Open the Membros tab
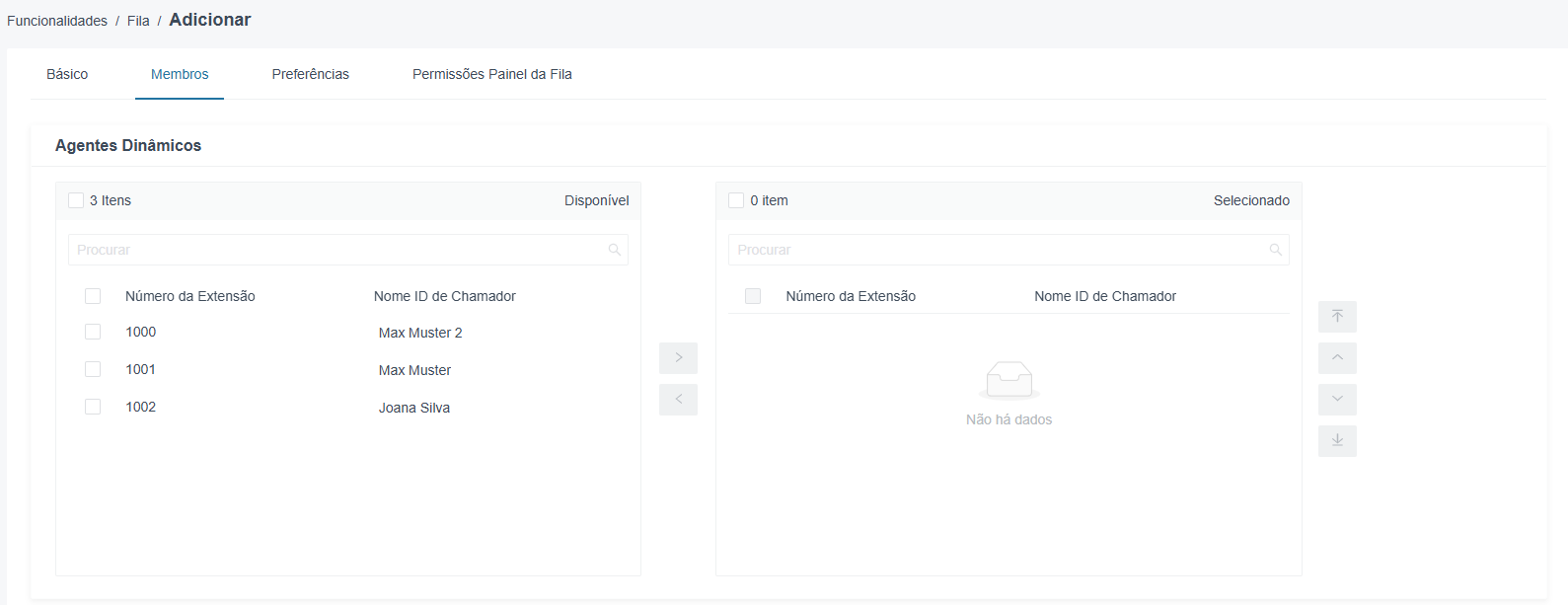This screenshot has width=1568, height=605. (180, 74)
